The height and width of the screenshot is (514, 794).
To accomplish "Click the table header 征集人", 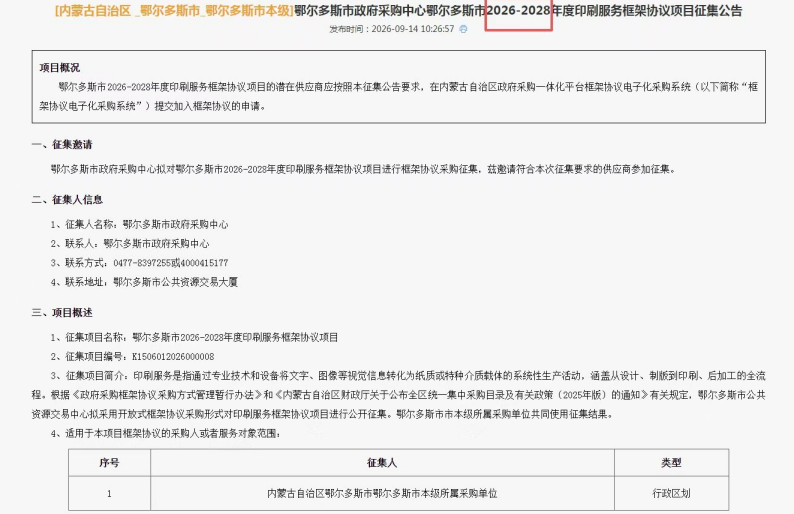I will click(x=382, y=463).
